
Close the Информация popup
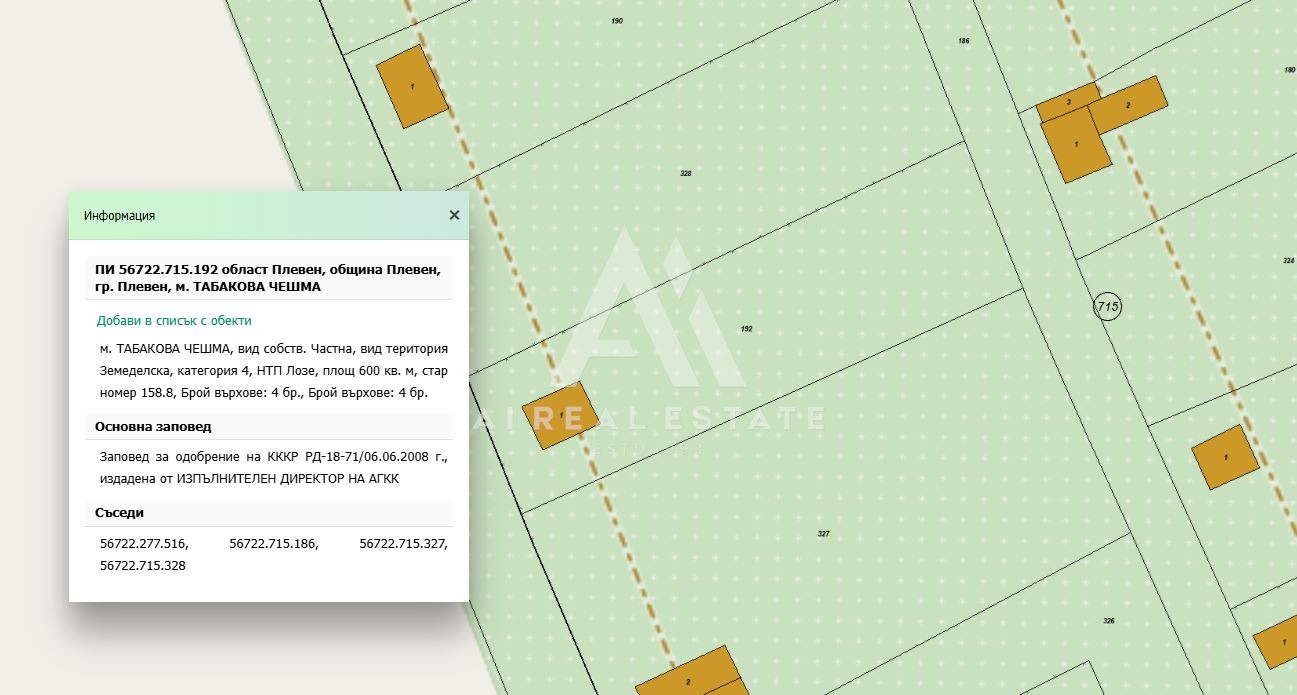[454, 215]
